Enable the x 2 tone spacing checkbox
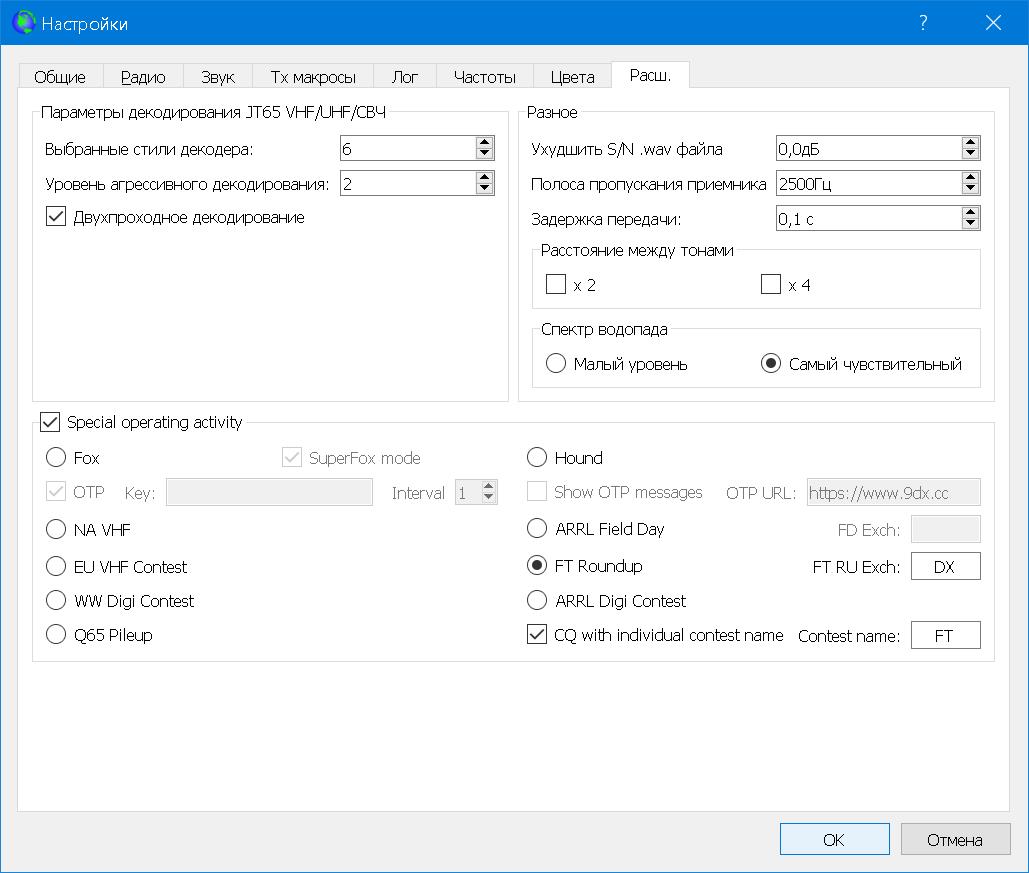 pos(556,285)
